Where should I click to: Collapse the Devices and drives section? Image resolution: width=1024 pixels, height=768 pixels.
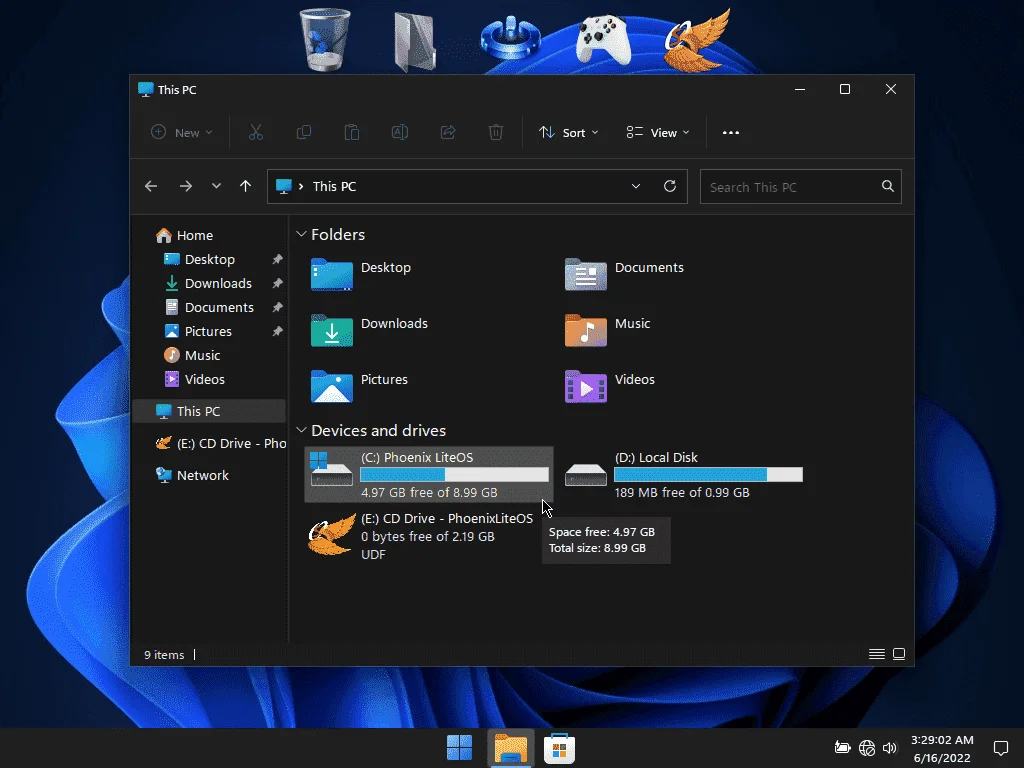point(301,430)
